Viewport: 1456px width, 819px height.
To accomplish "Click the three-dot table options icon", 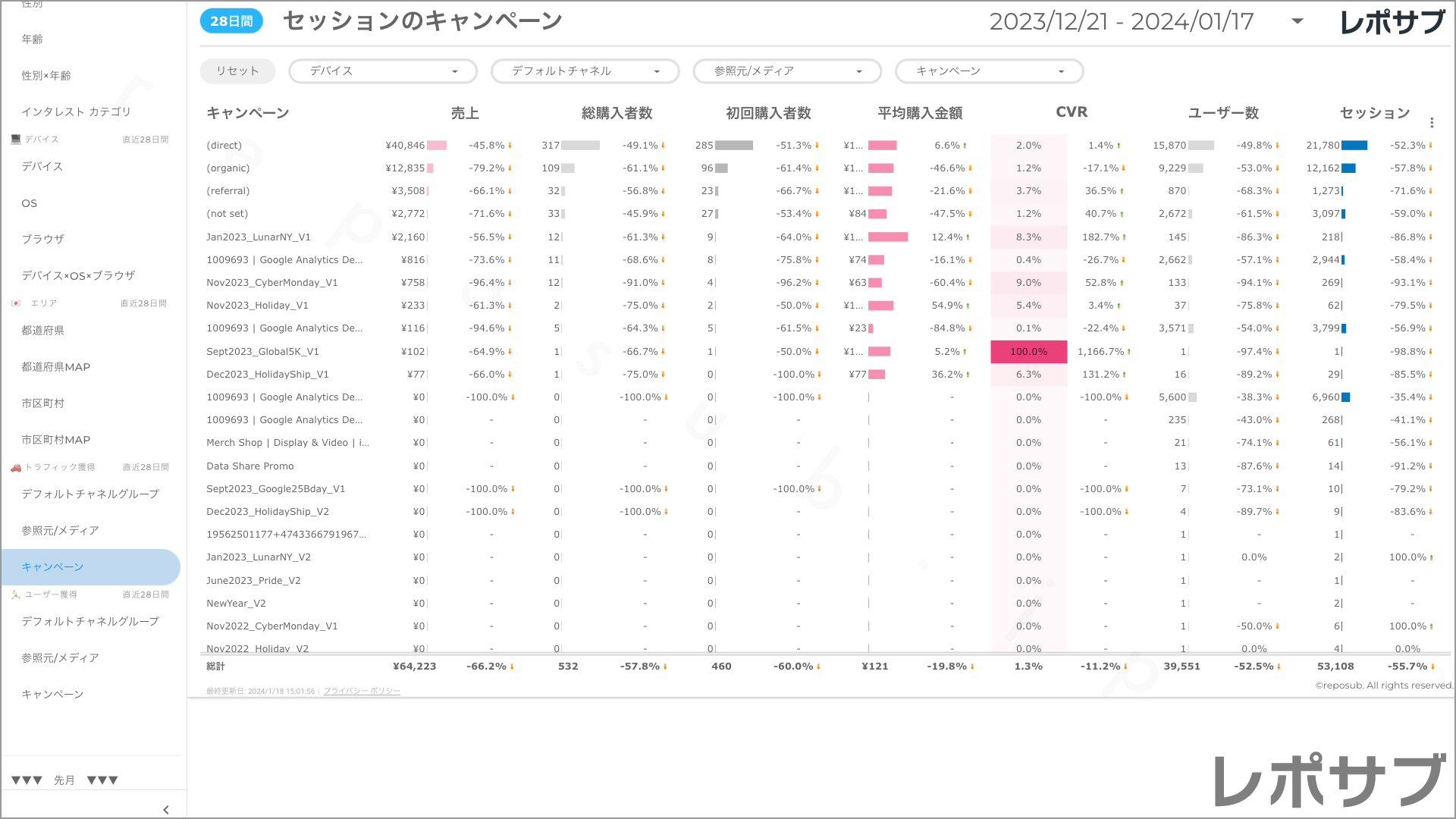I will click(x=1431, y=123).
